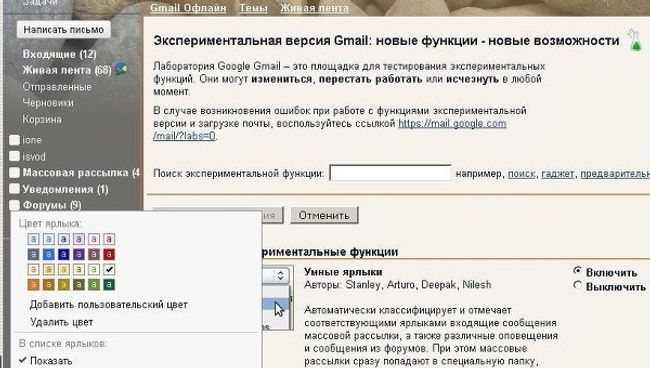
Task: Open Gmail Офлайн settings tab
Action: [x=188, y=8]
